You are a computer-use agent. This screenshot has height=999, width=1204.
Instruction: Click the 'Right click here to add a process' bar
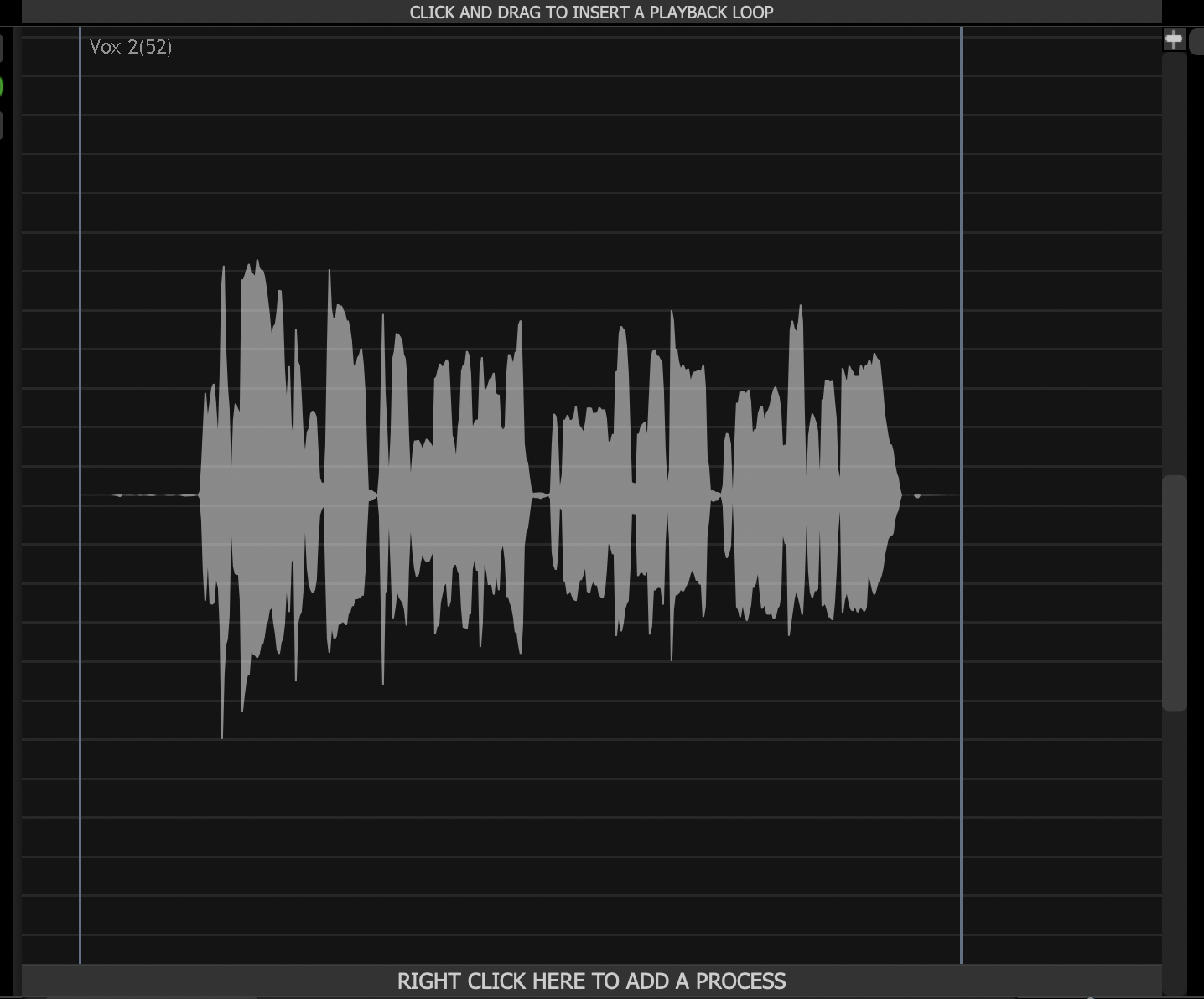tap(591, 981)
